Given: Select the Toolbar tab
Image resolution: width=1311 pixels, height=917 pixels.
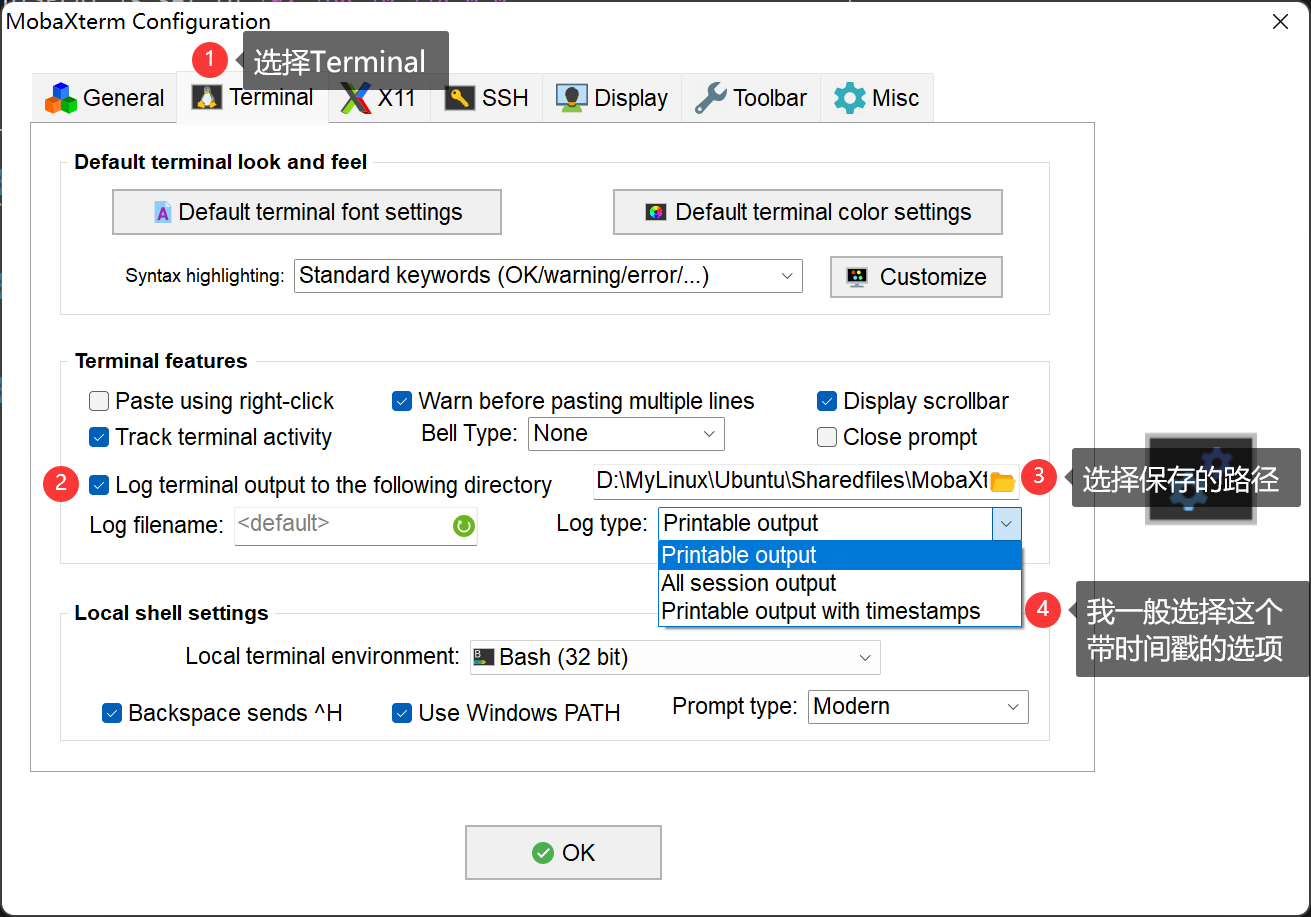Looking at the screenshot, I should pos(751,98).
